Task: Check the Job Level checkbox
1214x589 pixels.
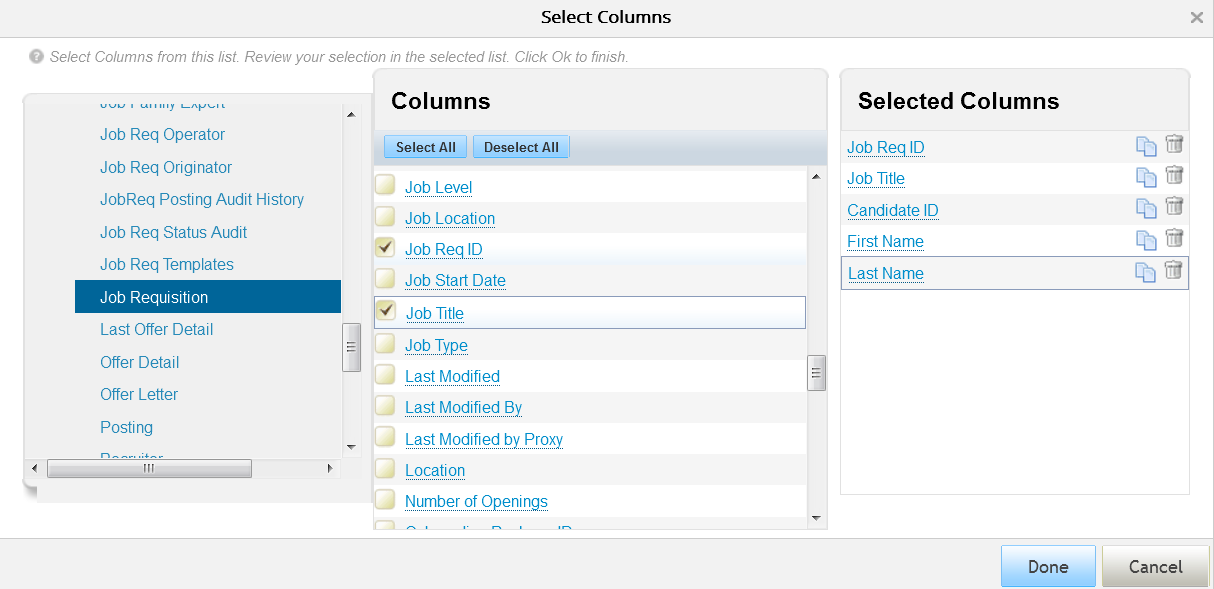Action: 385,186
